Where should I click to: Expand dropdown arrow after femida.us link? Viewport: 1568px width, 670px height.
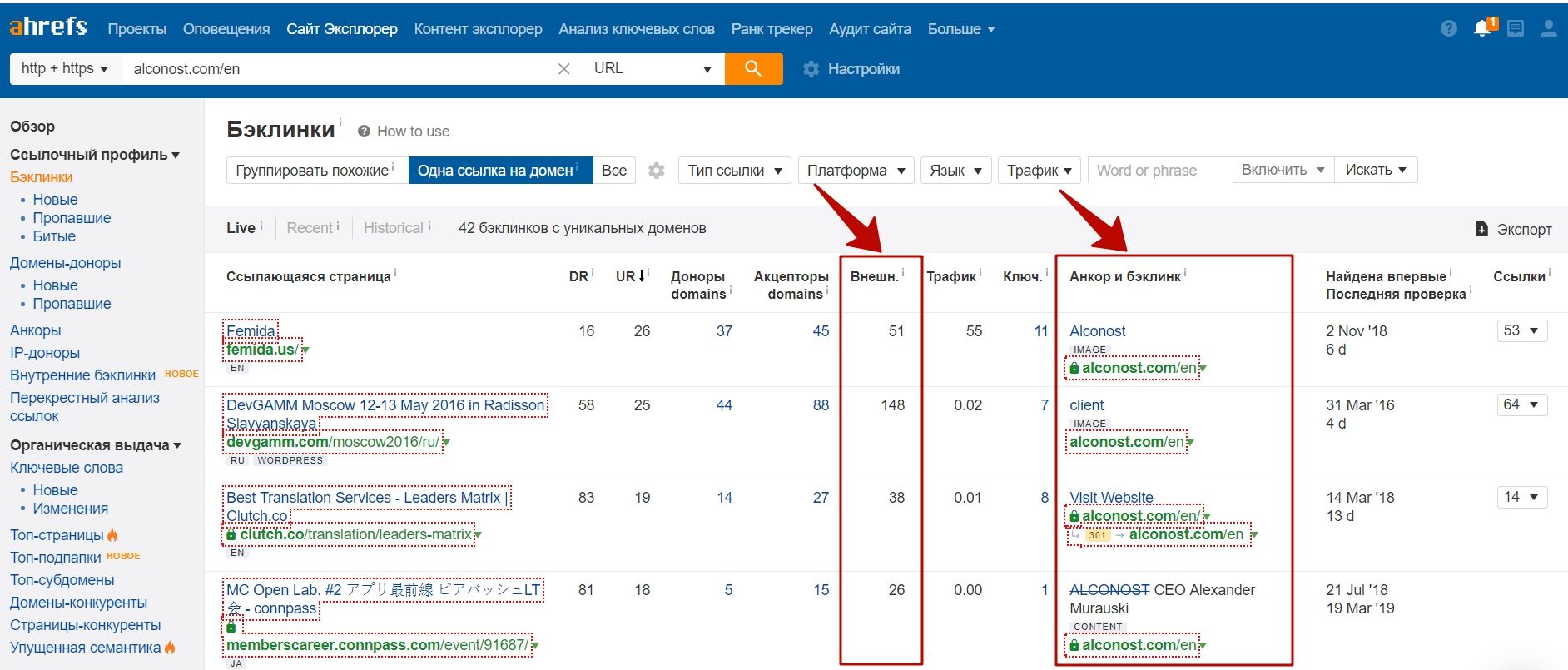coord(305,350)
